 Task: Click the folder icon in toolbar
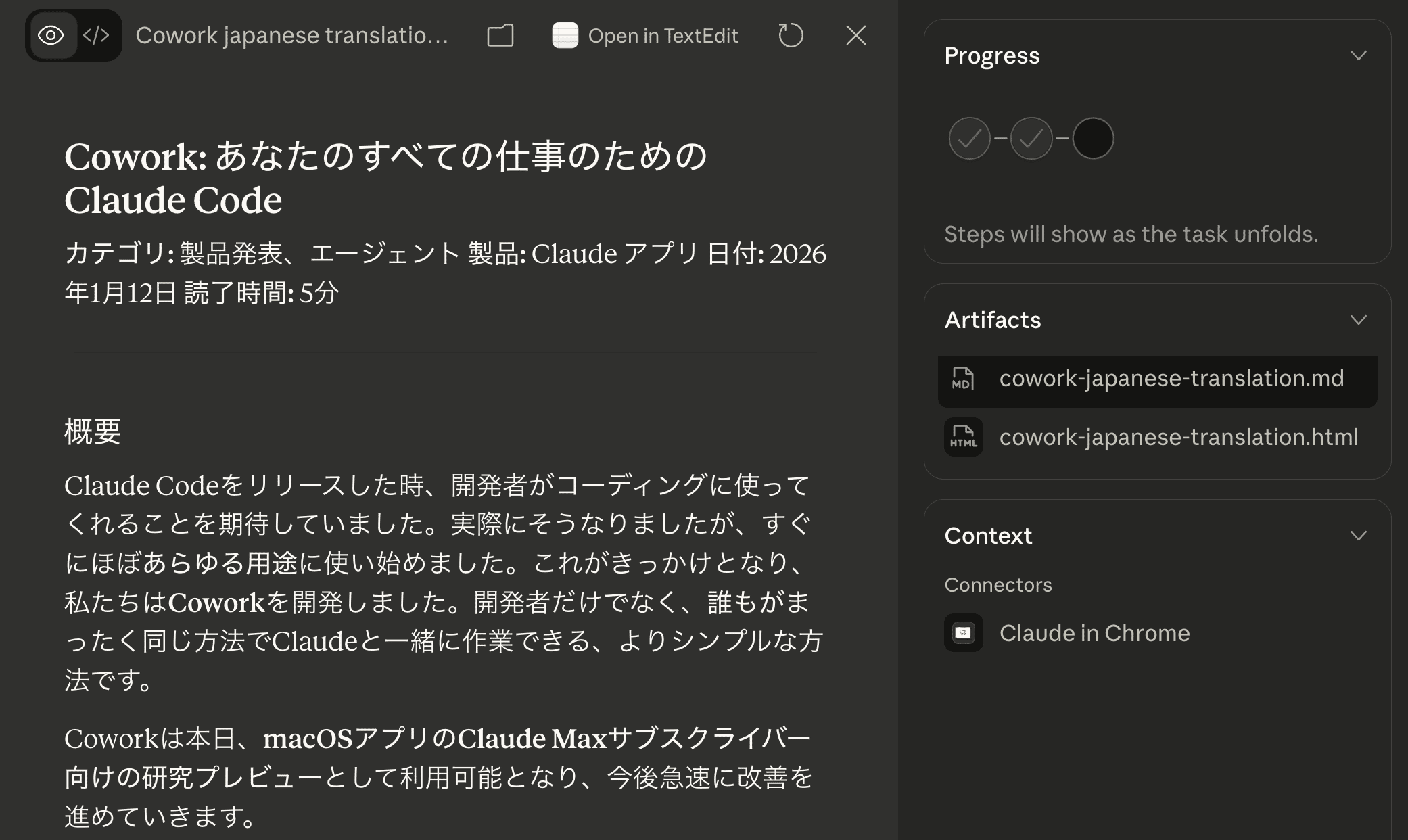click(500, 35)
